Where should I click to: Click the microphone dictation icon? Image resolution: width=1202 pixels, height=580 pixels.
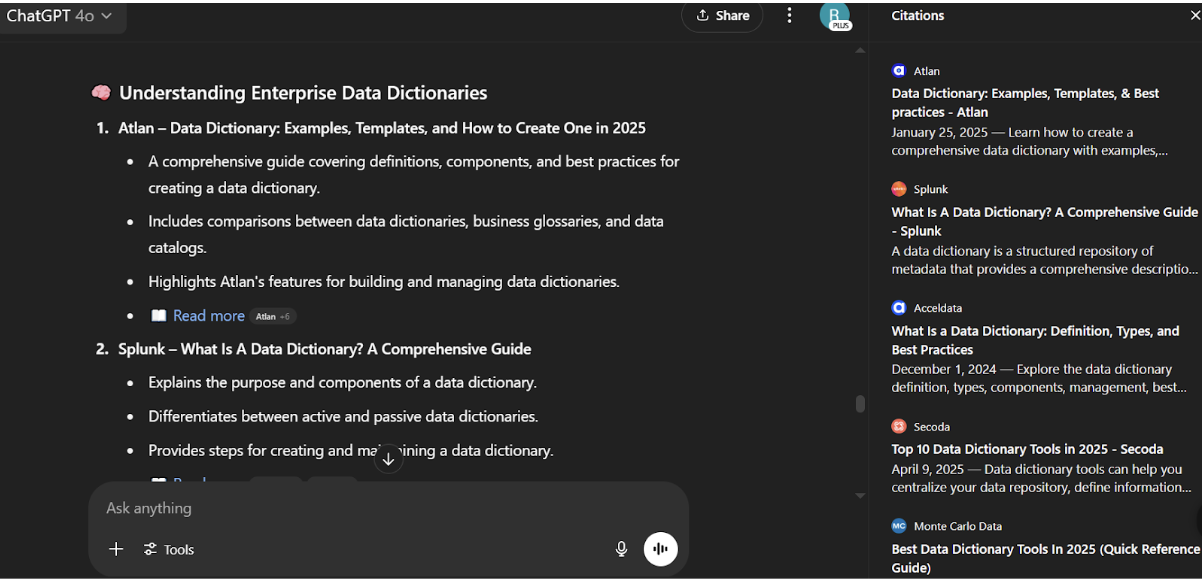[x=621, y=549]
